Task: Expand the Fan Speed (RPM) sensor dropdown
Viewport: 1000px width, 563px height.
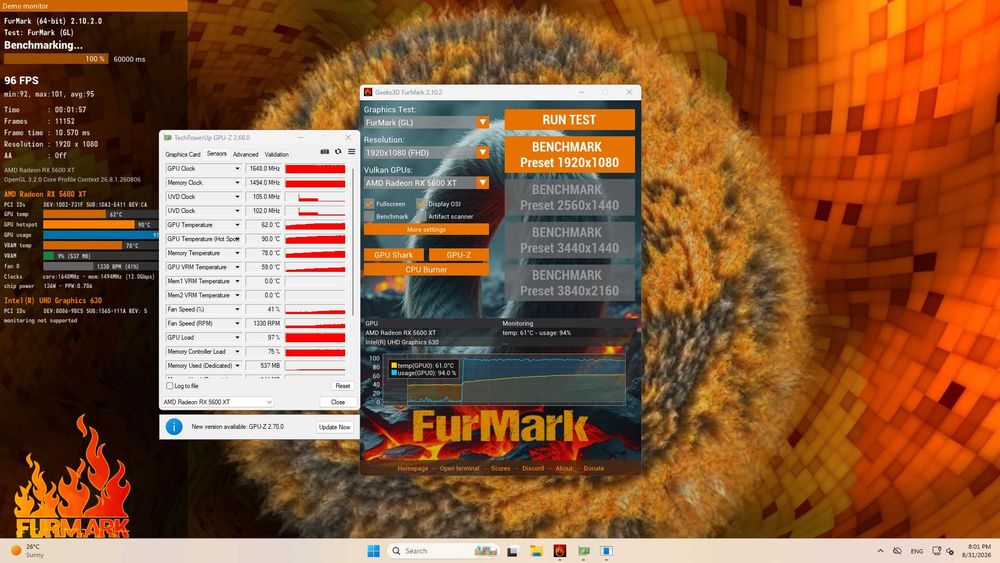Action: pyautogui.click(x=237, y=323)
